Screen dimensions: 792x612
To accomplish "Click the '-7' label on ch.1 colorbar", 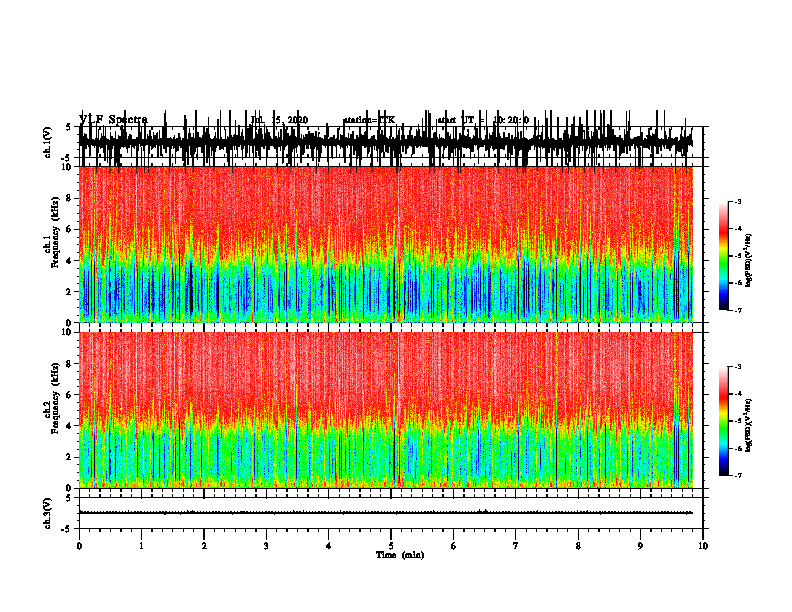I will click(x=738, y=310).
